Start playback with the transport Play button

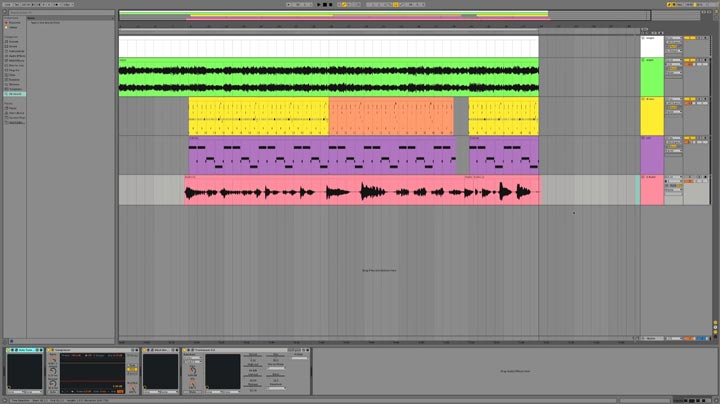(x=319, y=5)
